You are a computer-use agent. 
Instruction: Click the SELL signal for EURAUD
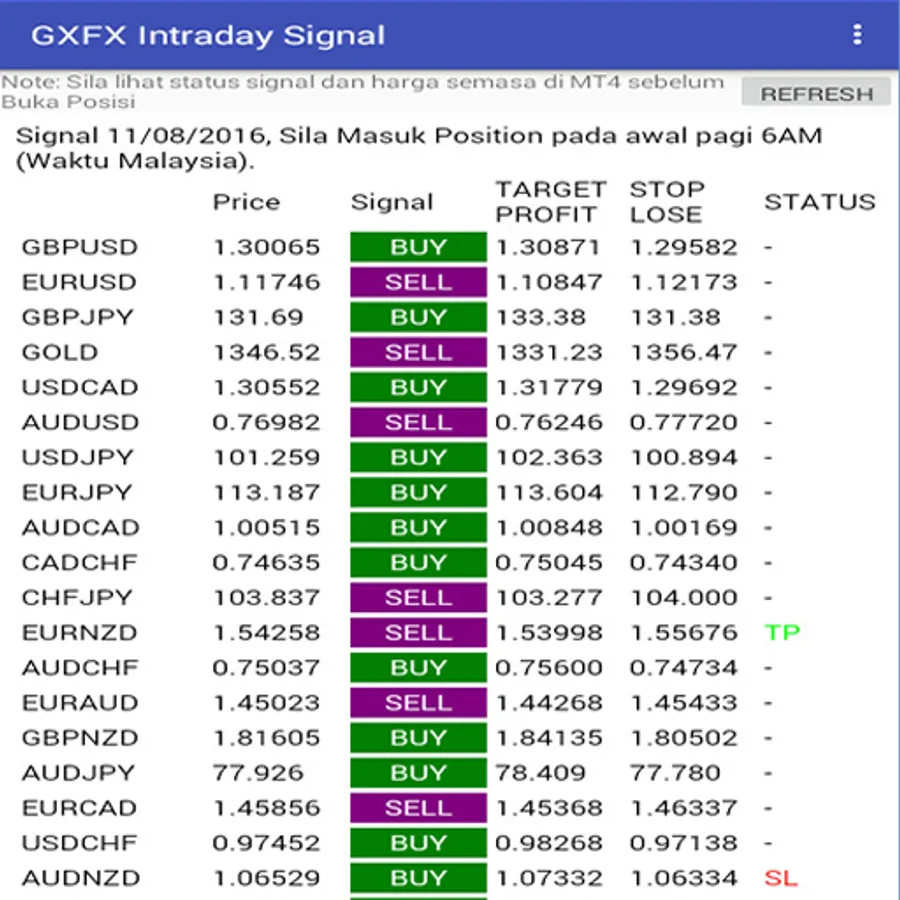(x=418, y=703)
